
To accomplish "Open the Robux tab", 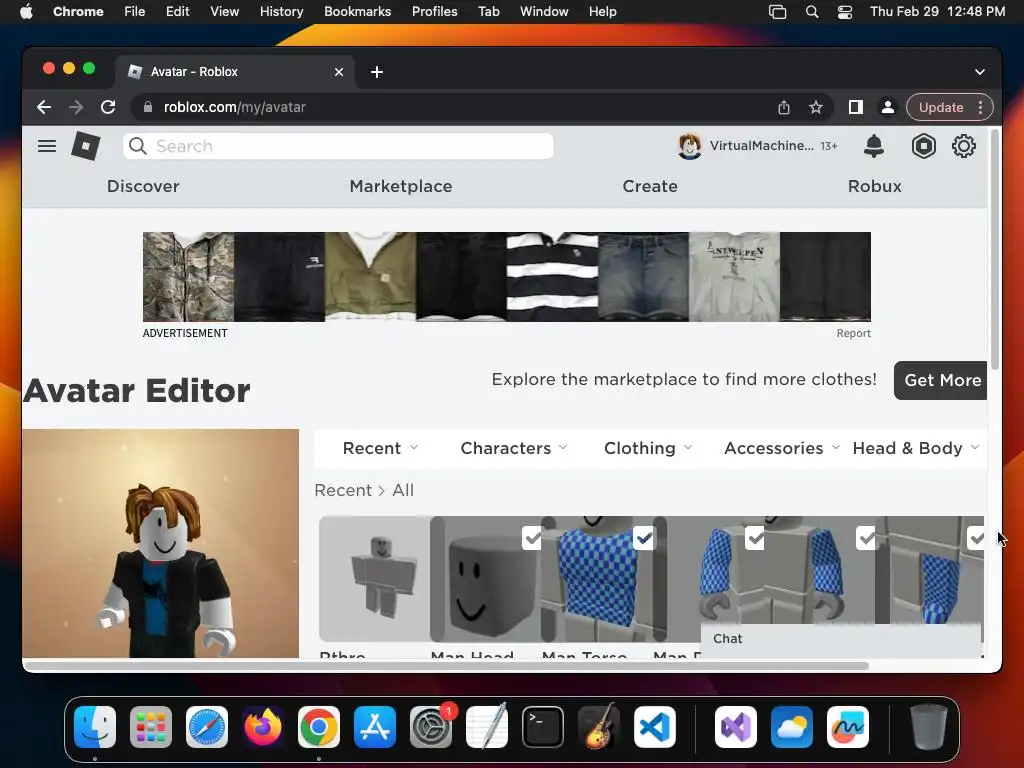I will [874, 186].
